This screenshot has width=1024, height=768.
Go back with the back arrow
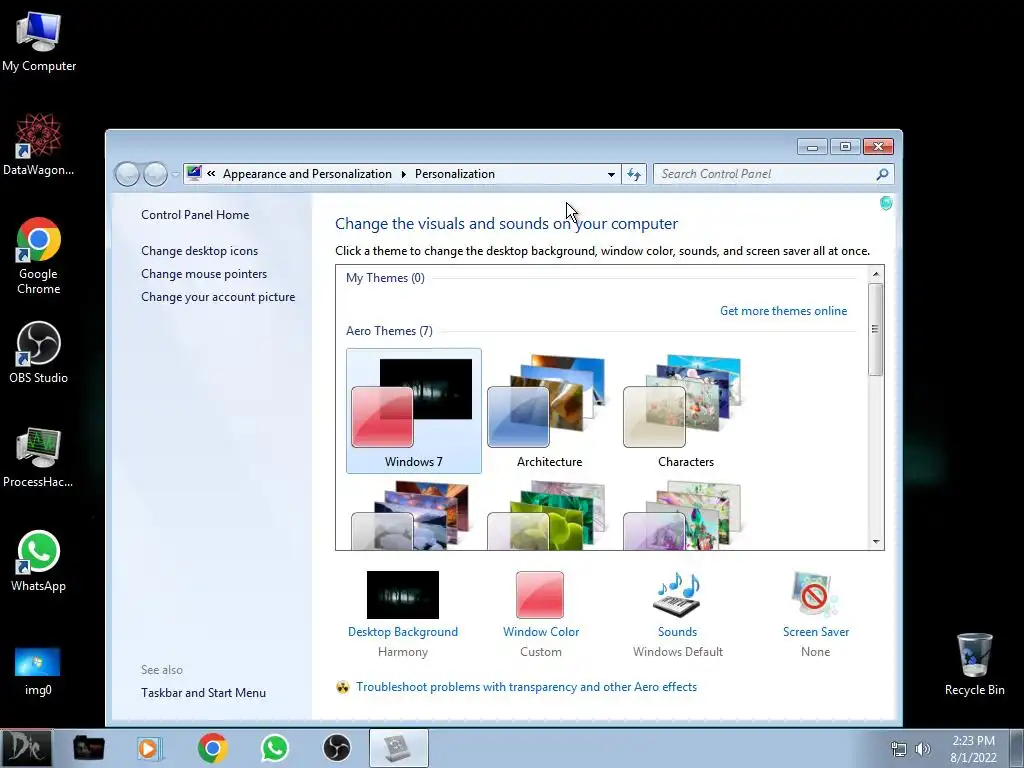127,174
